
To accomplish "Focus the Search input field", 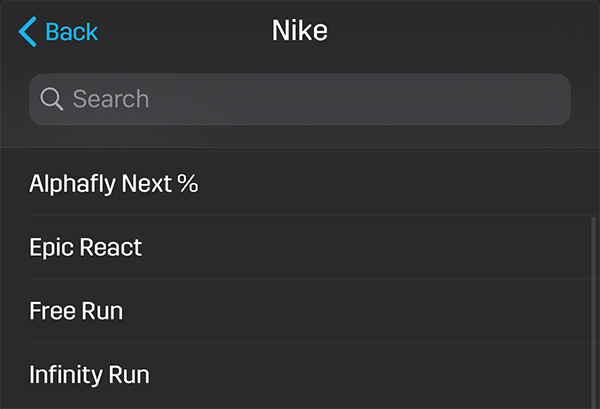I will (300, 99).
